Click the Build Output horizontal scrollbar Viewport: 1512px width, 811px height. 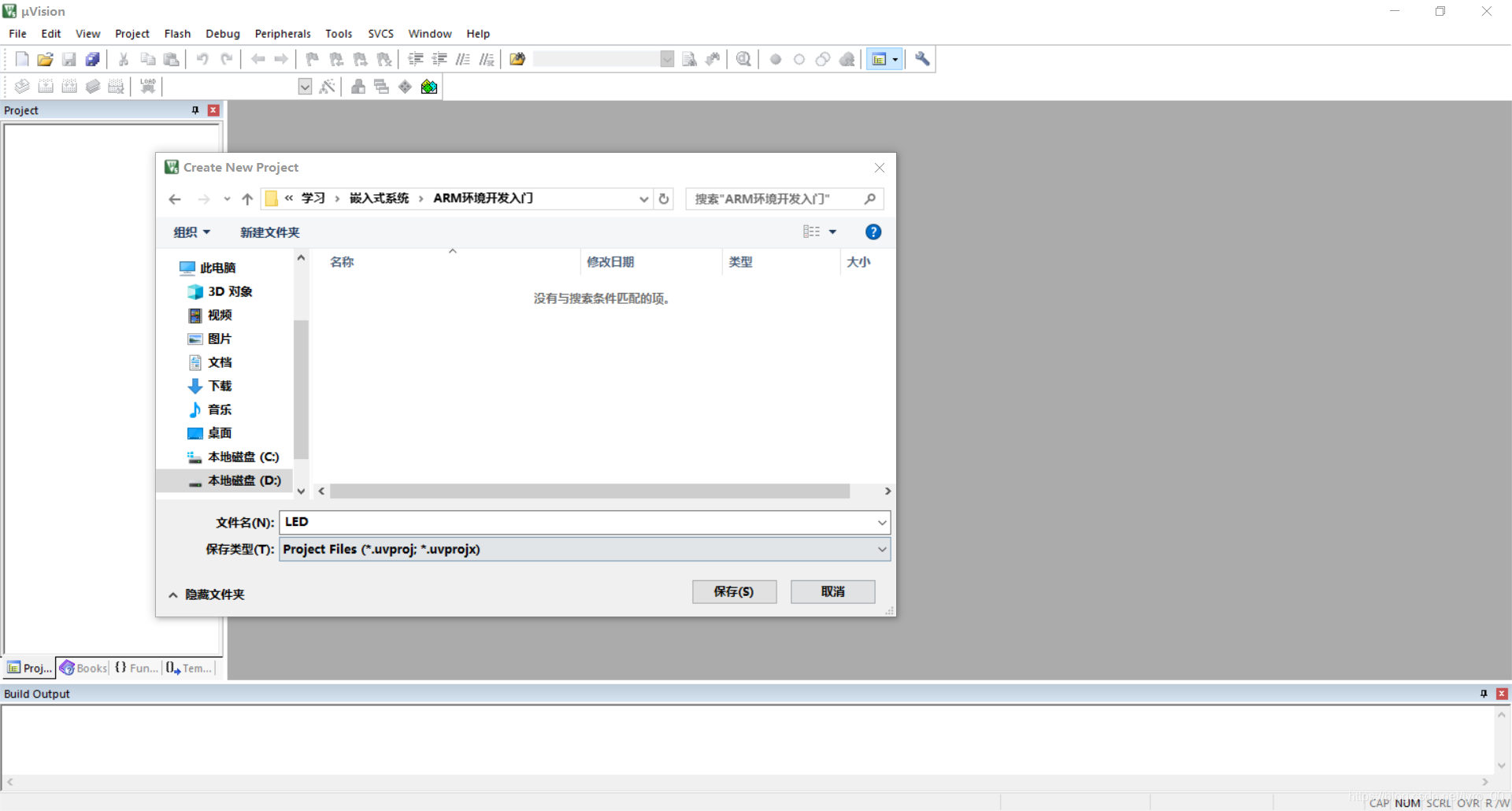click(x=747, y=782)
